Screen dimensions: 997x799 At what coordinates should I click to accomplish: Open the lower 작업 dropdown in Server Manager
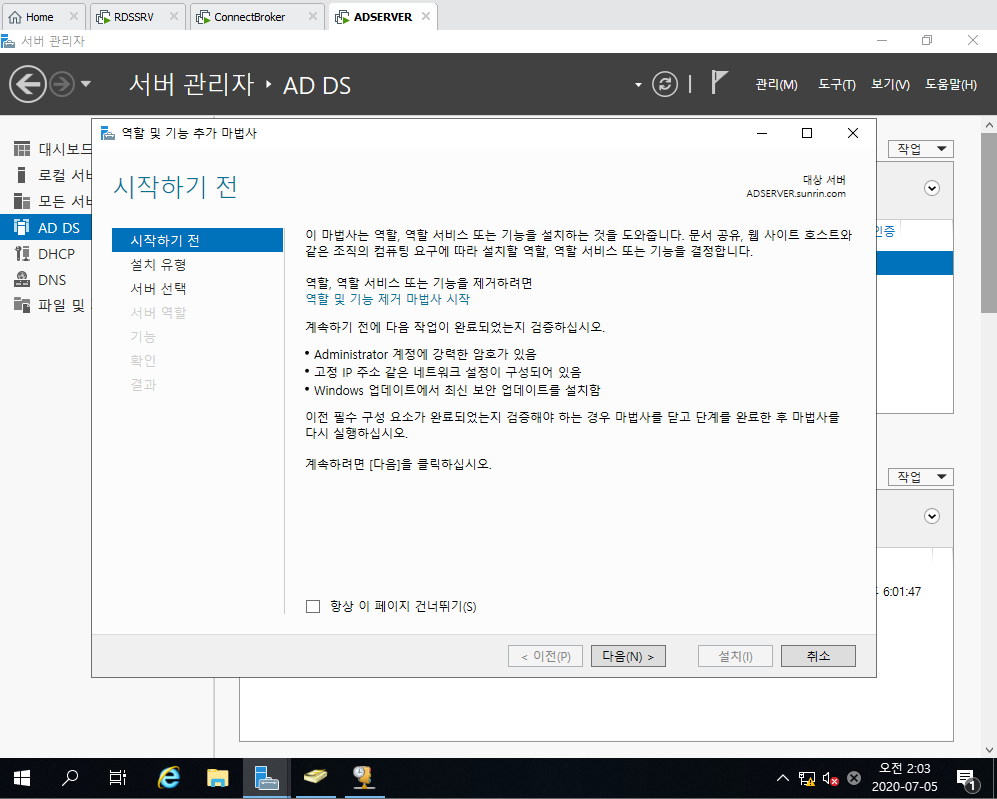click(921, 477)
